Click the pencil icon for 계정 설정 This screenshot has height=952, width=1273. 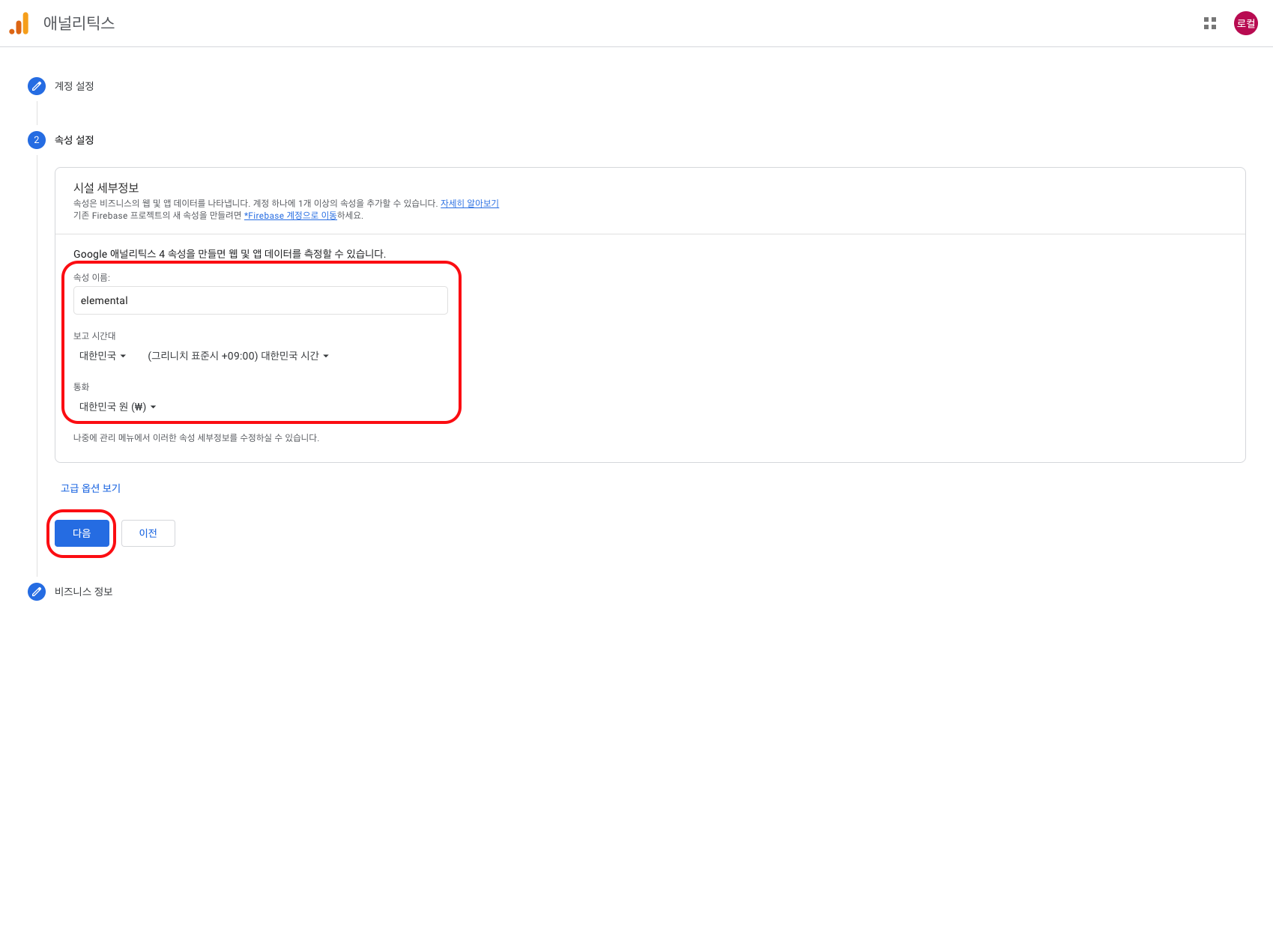[37, 86]
